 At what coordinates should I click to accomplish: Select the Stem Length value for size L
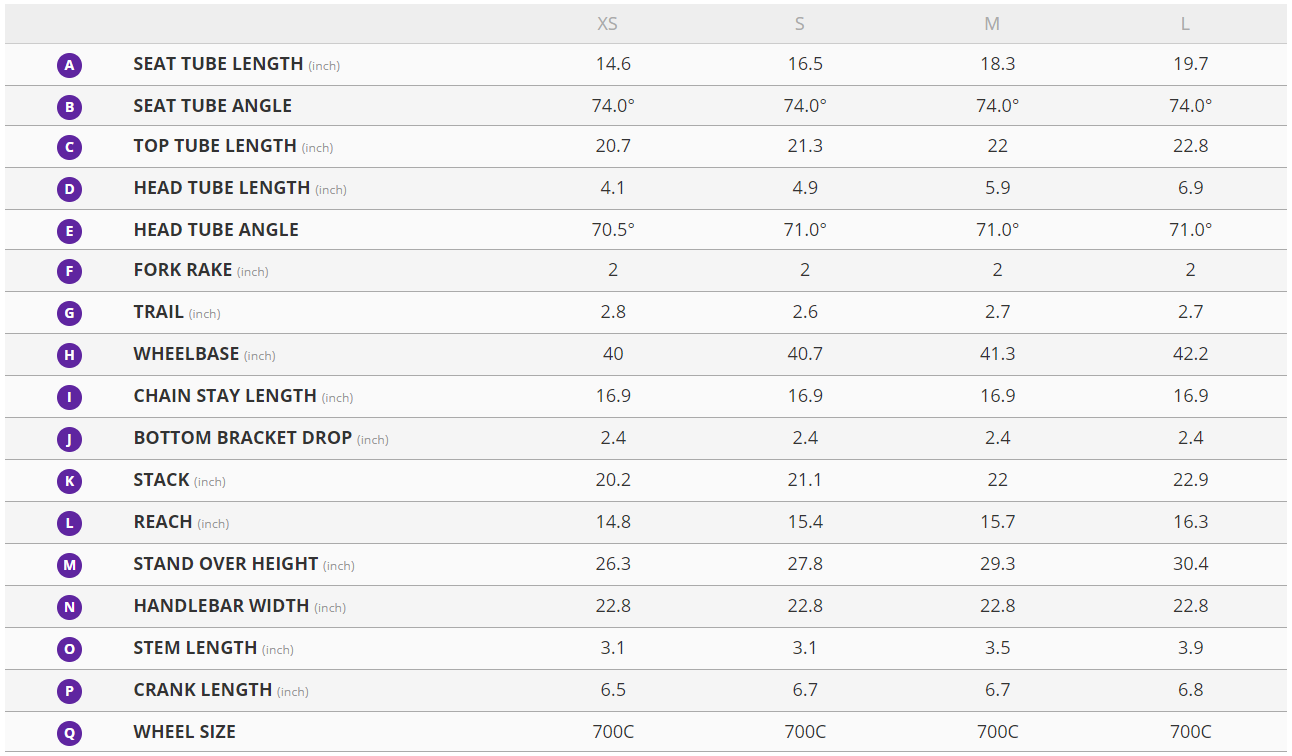pyautogui.click(x=1190, y=648)
